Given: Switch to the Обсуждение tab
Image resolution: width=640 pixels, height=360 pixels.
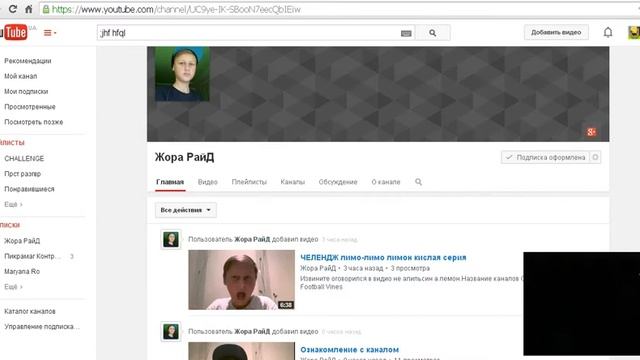Looking at the screenshot, I should tap(338, 182).
